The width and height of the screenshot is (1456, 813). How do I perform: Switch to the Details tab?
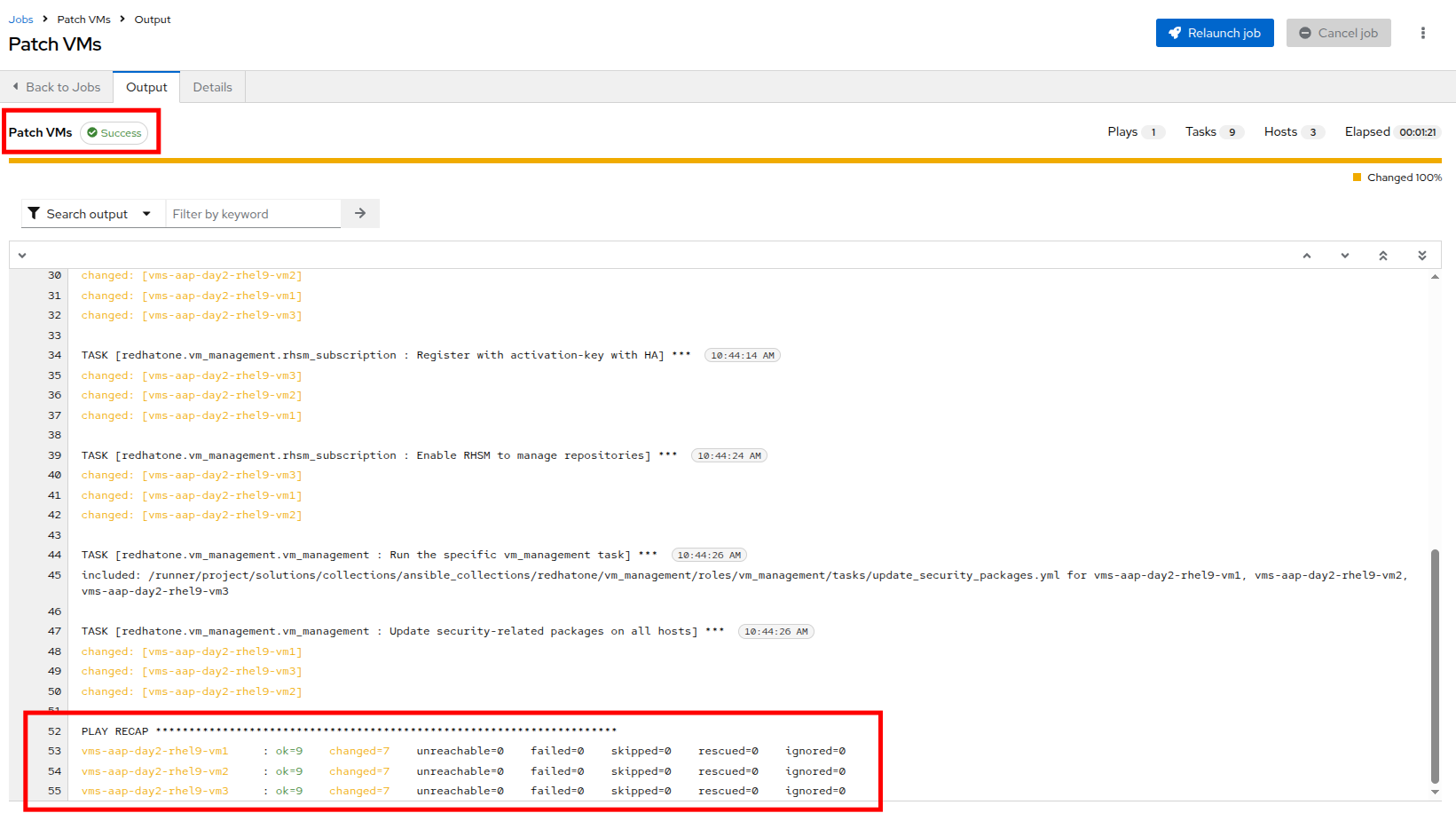coord(212,87)
